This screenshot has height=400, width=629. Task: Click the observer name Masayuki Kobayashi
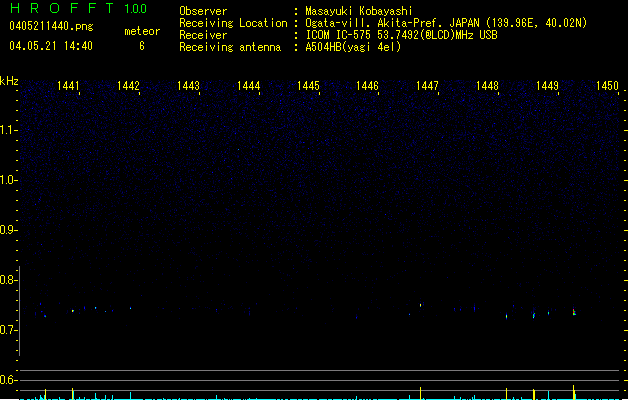(359, 11)
